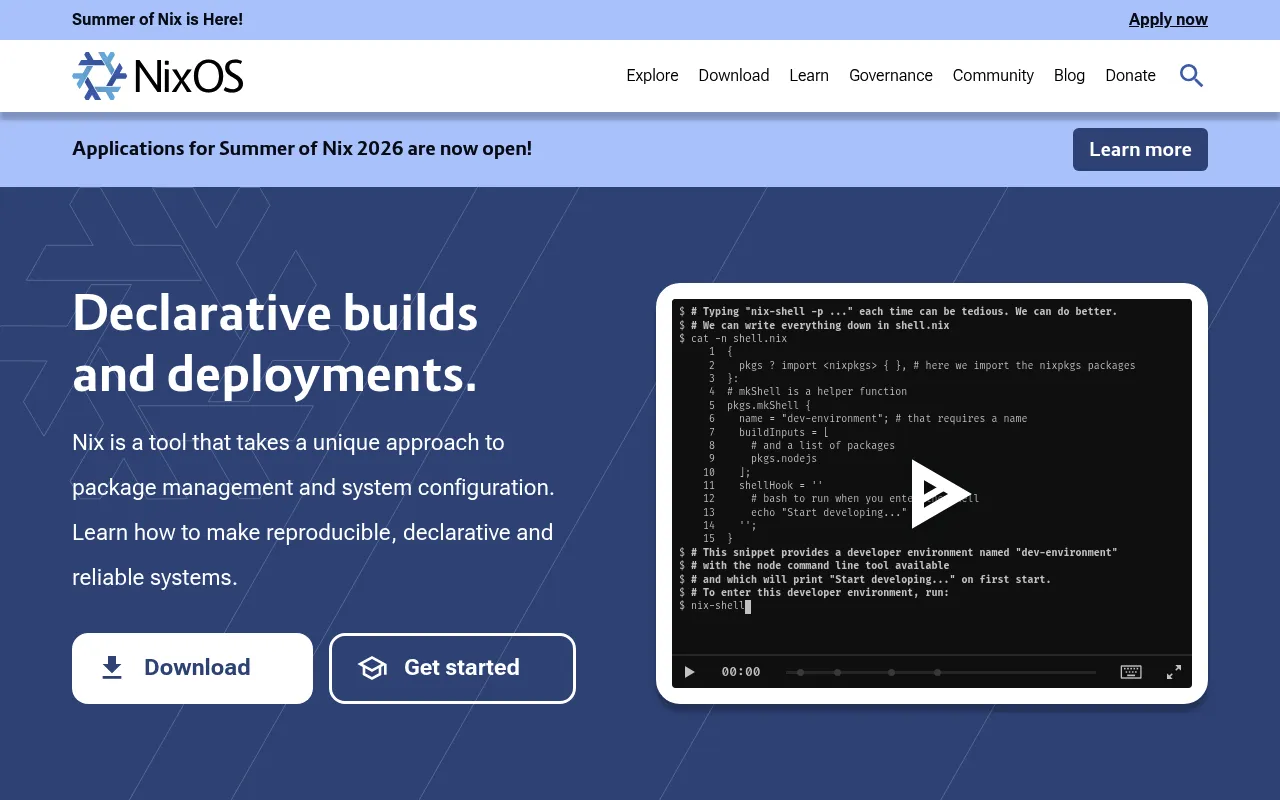1280x800 pixels.
Task: Click the Get started button
Action: tap(452, 668)
